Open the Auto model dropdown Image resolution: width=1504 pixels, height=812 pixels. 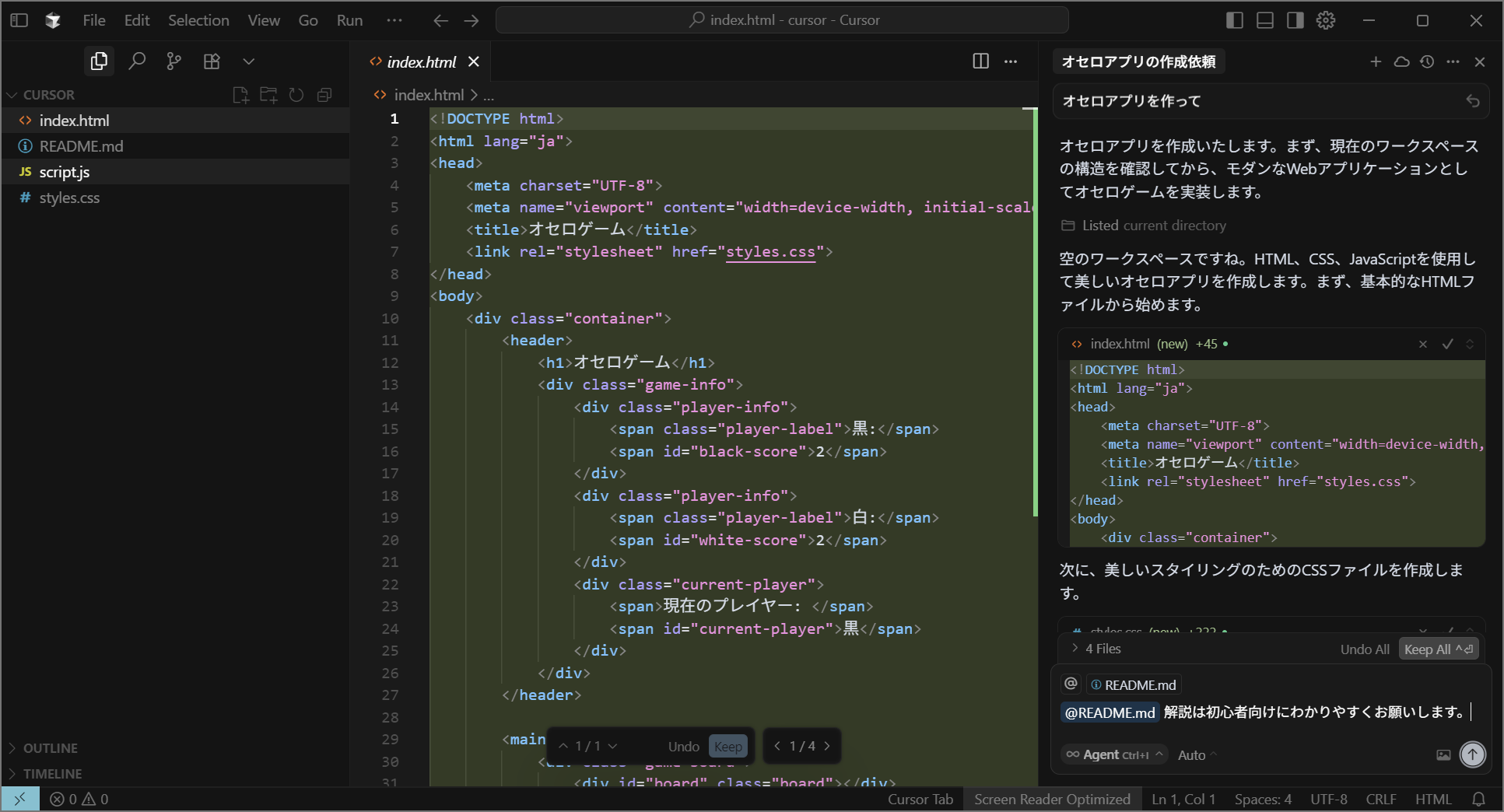1197,755
